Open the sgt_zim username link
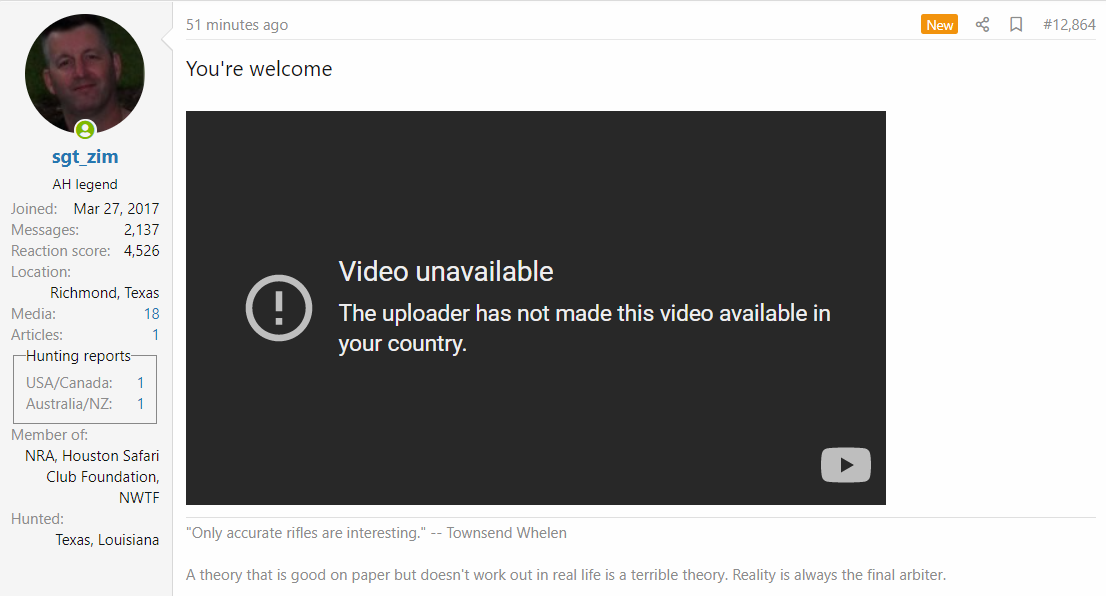Screen dimensions: 1106x596 pyautogui.click(x=85, y=157)
